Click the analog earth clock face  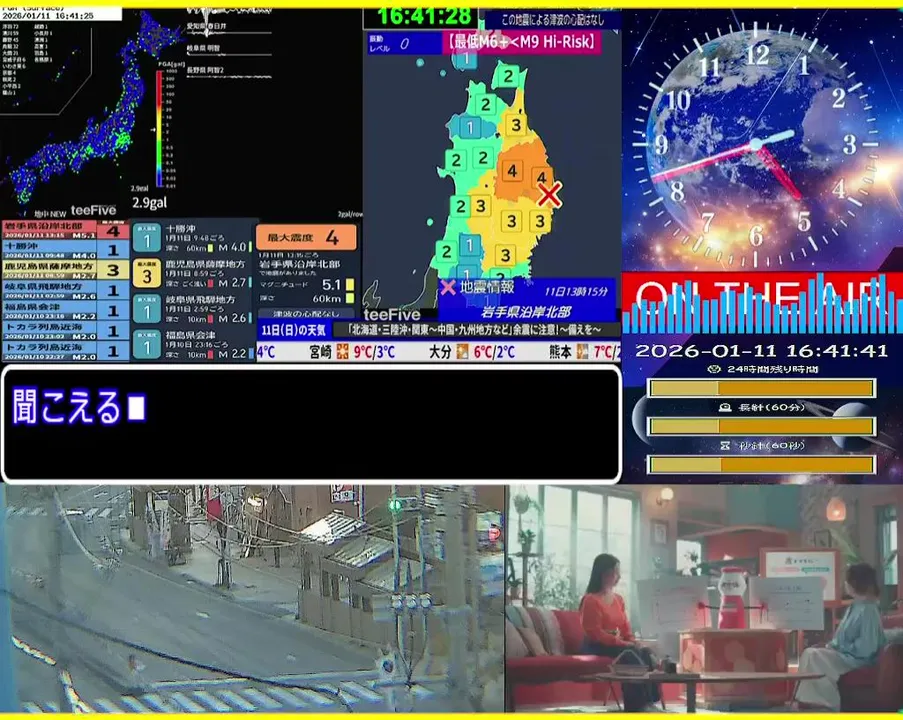[757, 144]
